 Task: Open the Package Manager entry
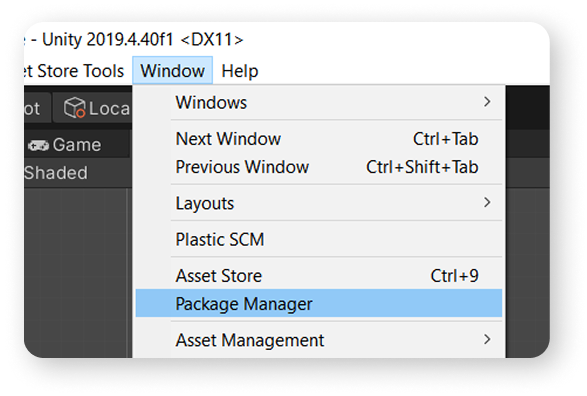click(x=319, y=304)
